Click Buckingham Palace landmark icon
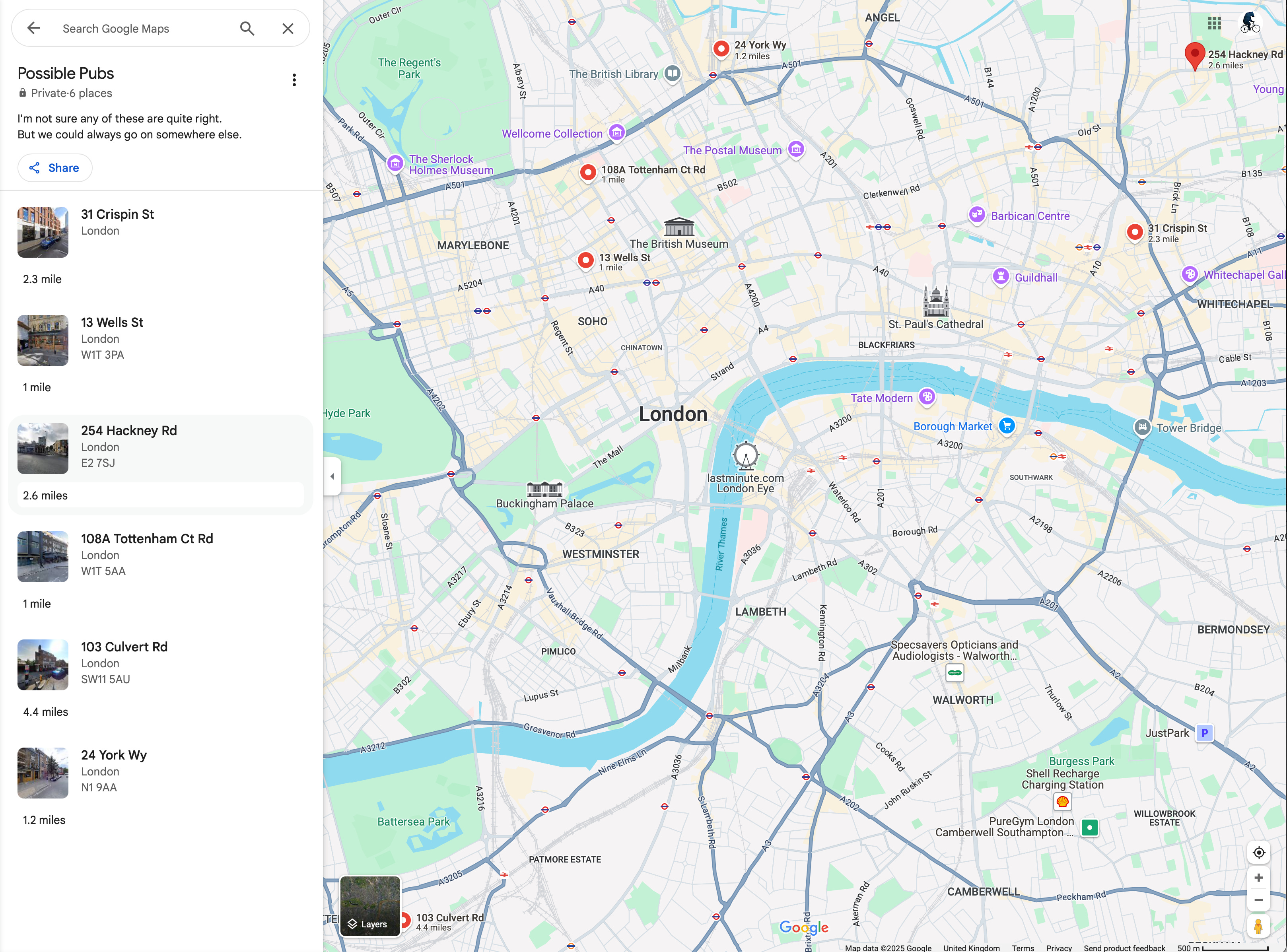The width and height of the screenshot is (1287, 952). tap(544, 489)
